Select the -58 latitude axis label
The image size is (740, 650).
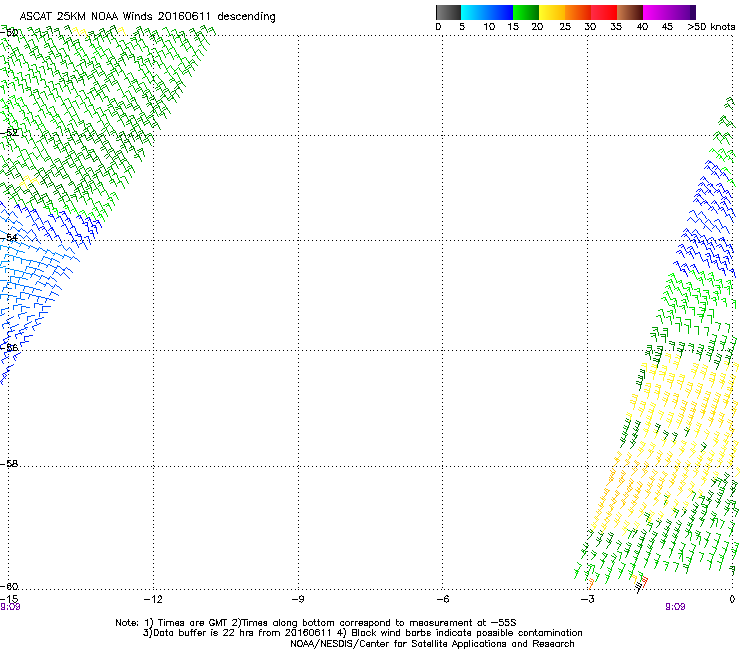coord(9,464)
